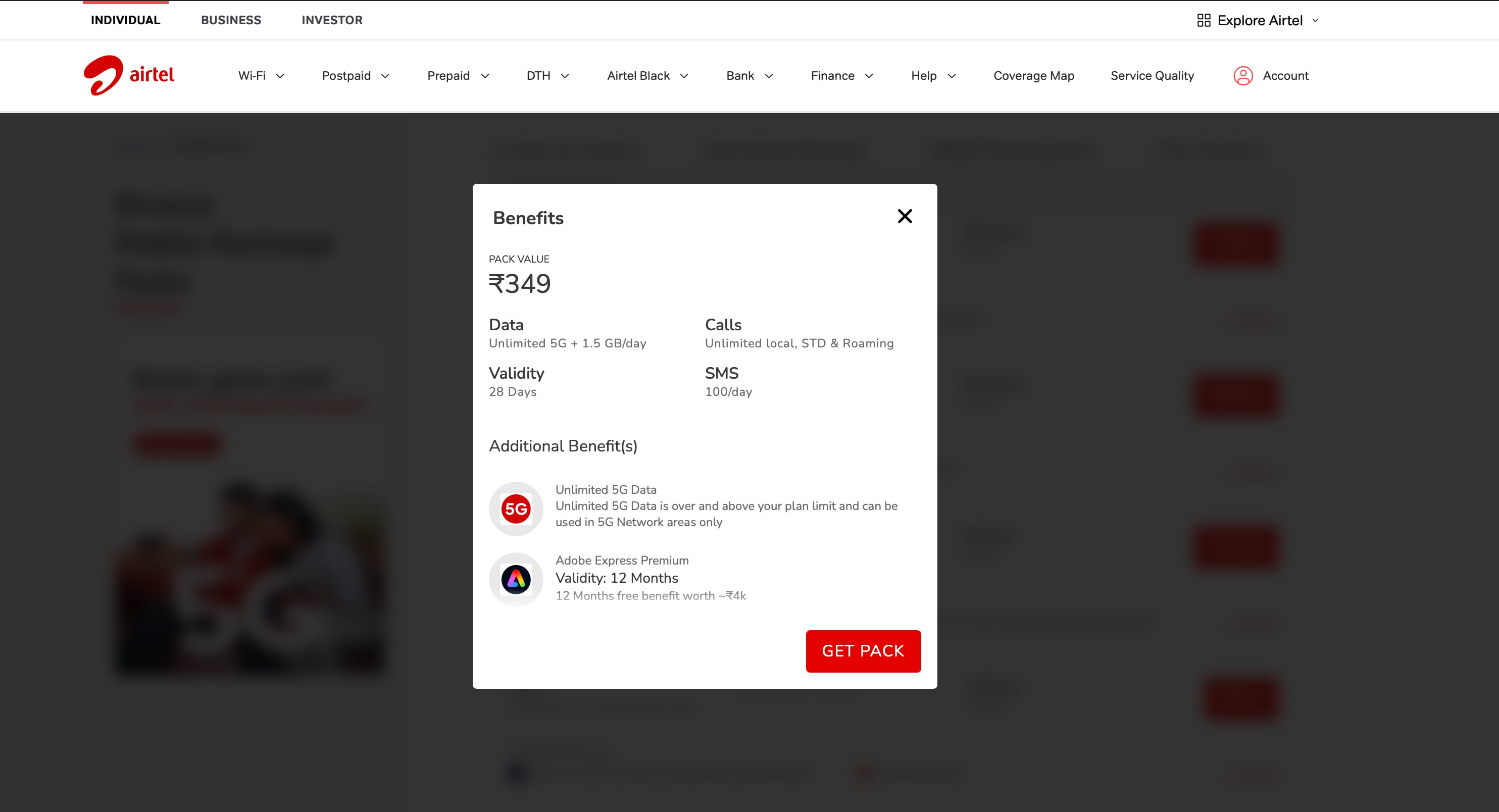This screenshot has width=1499, height=812.
Task: Click the PACK VALUE label
Action: click(519, 259)
